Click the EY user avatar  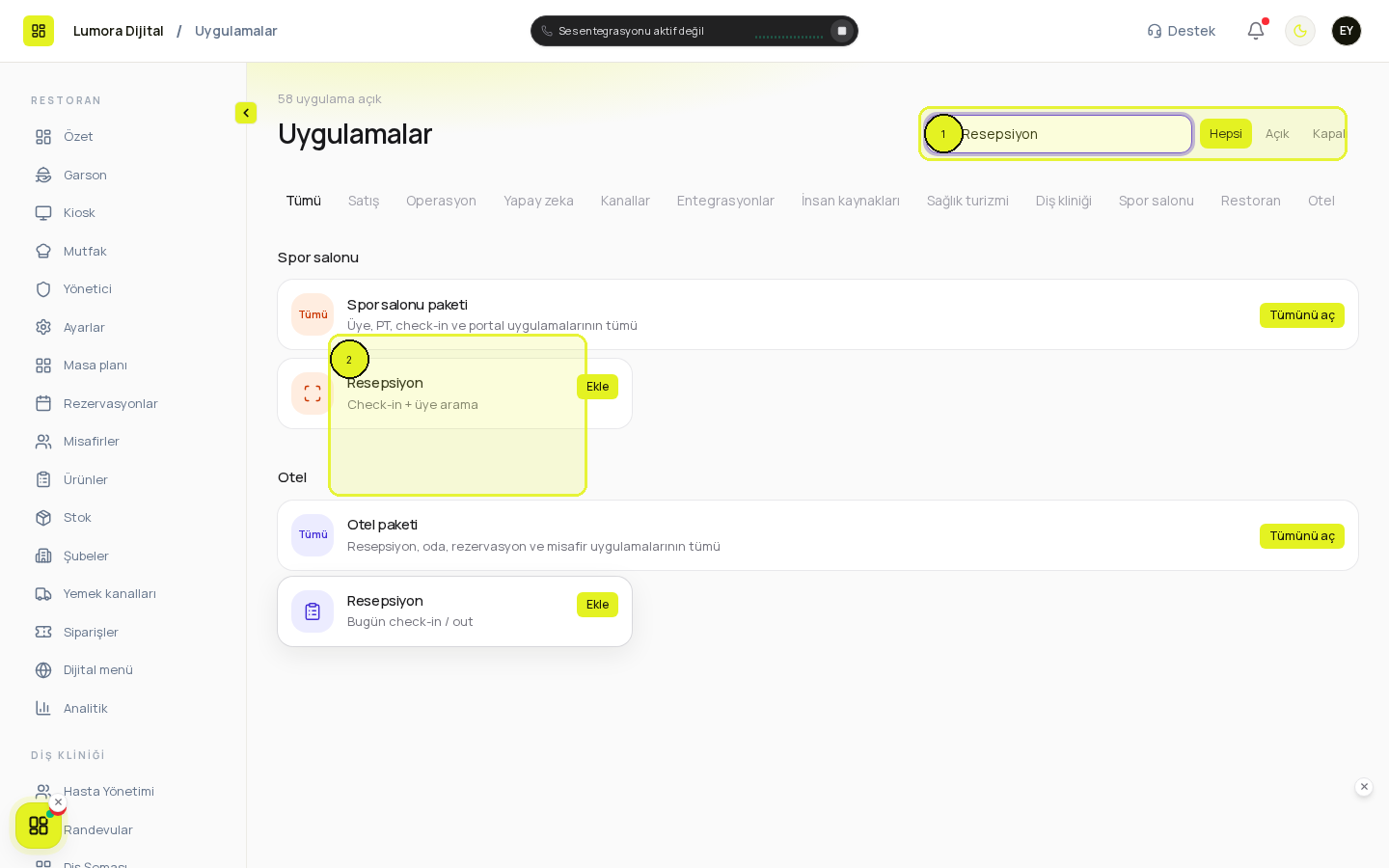(1347, 31)
